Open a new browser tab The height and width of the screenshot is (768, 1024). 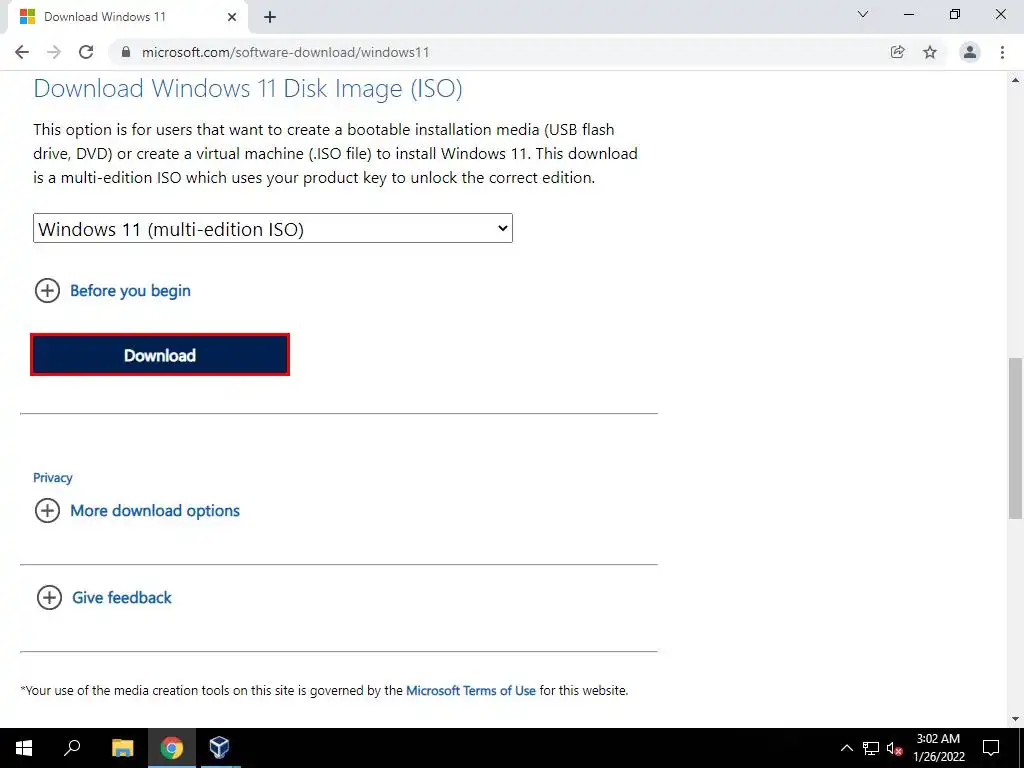tap(270, 17)
